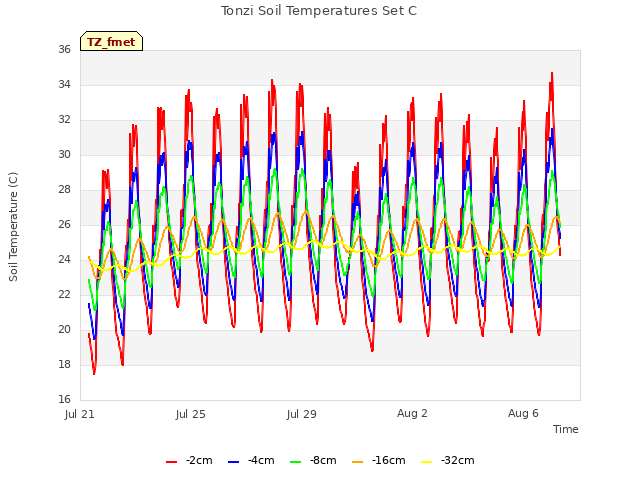
Task: Click the 26 y-axis tick label
Action: 64,224
